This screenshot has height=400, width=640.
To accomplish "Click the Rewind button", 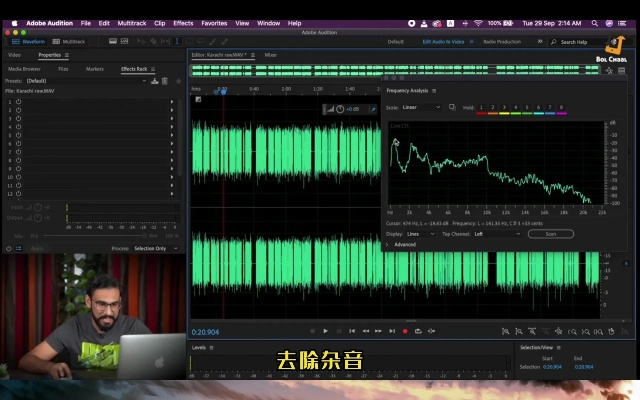I will (365, 331).
